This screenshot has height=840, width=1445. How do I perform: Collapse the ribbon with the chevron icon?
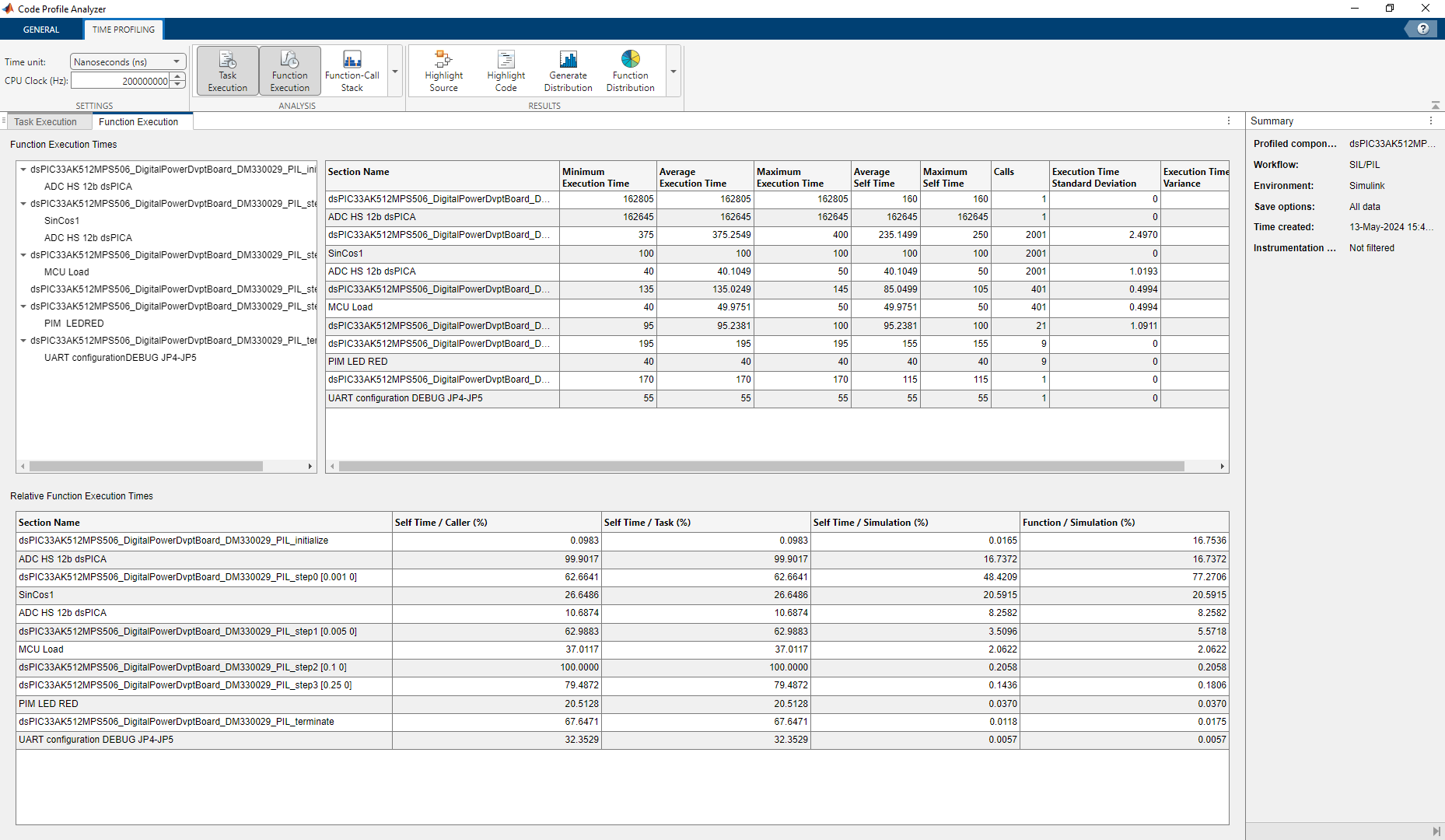point(1435,103)
